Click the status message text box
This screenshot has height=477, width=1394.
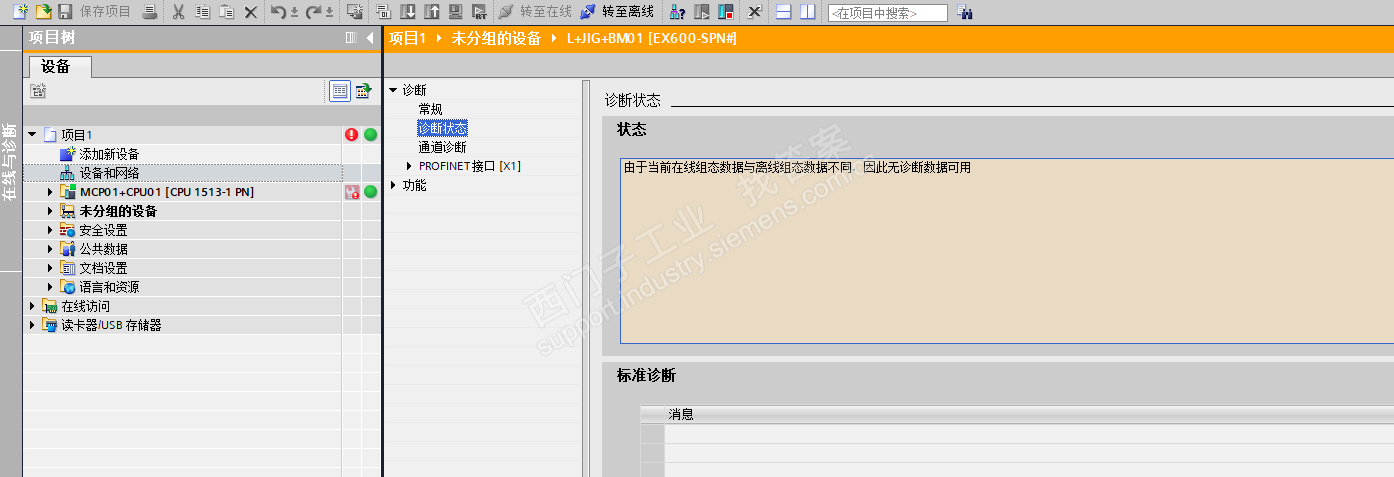[1007, 250]
